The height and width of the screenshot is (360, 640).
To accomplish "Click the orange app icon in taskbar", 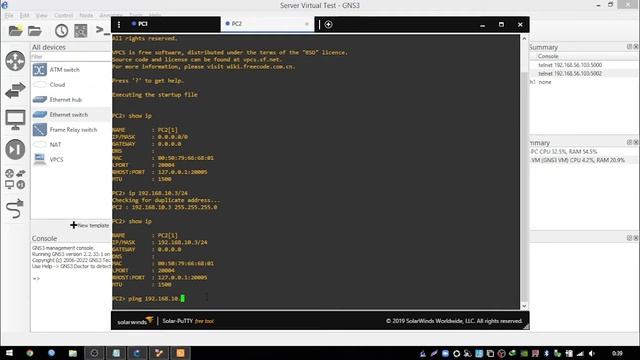I will pyautogui.click(x=180, y=353).
